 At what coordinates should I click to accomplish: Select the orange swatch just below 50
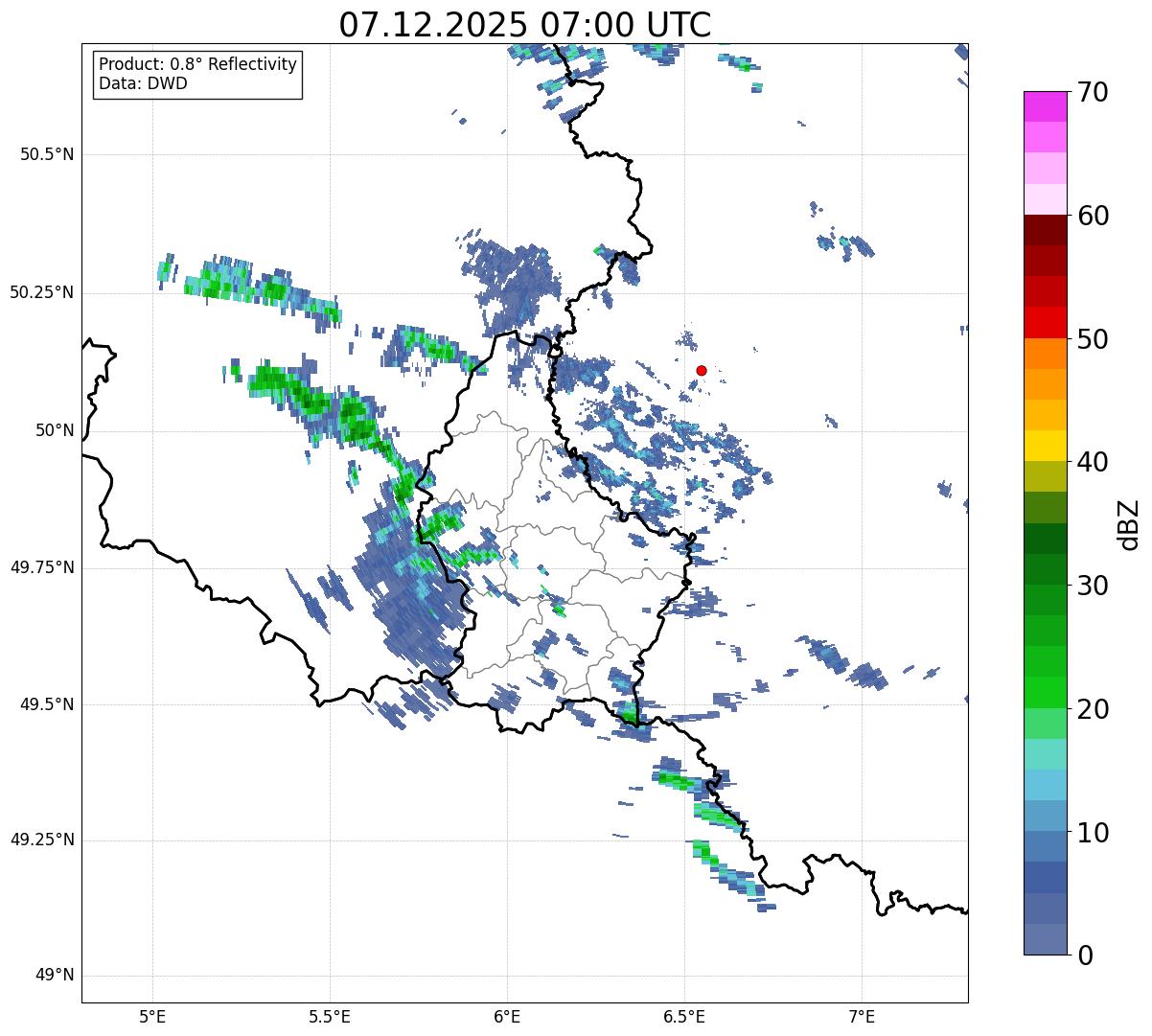click(x=1046, y=354)
